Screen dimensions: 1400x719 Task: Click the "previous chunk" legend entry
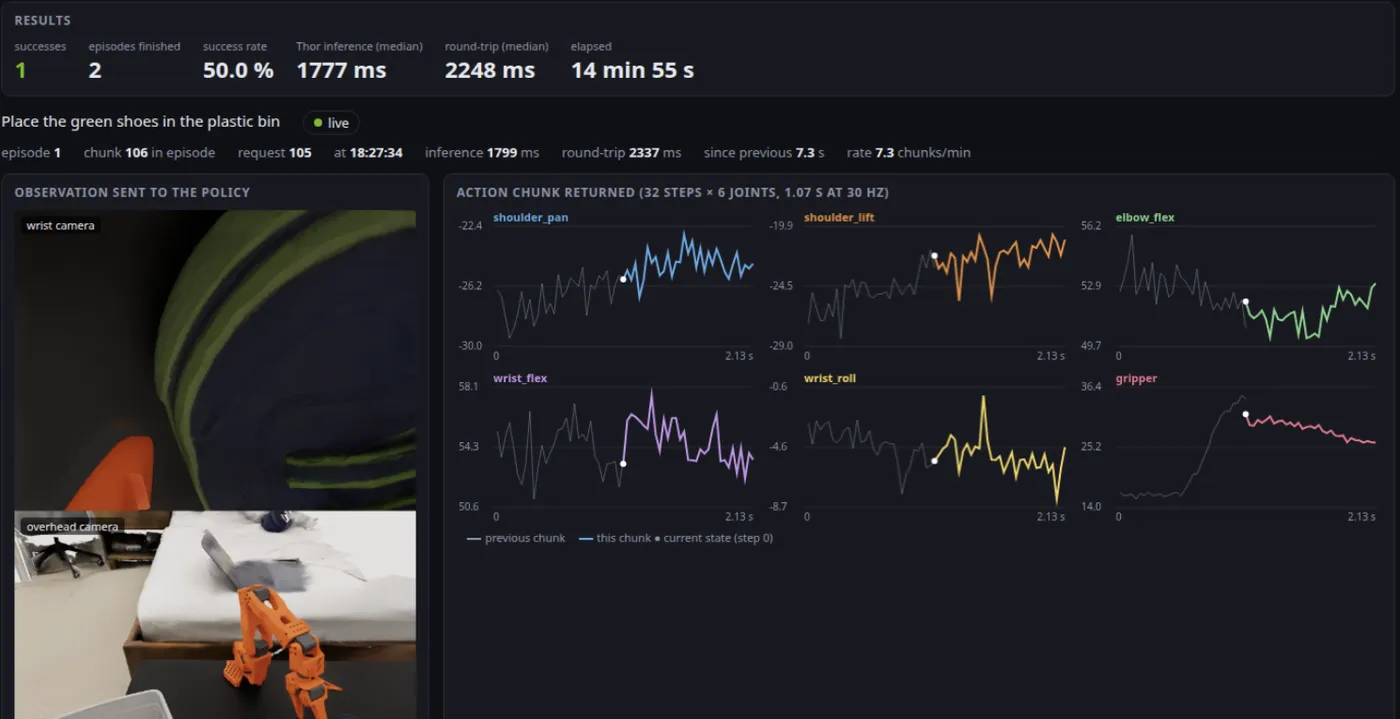[x=516, y=538]
